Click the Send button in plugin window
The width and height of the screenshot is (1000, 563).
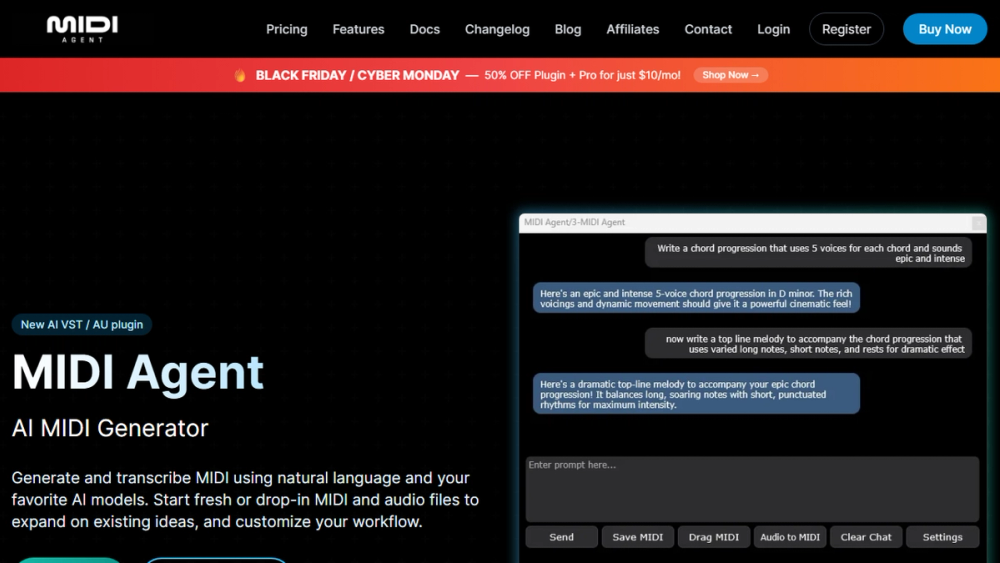coord(561,537)
